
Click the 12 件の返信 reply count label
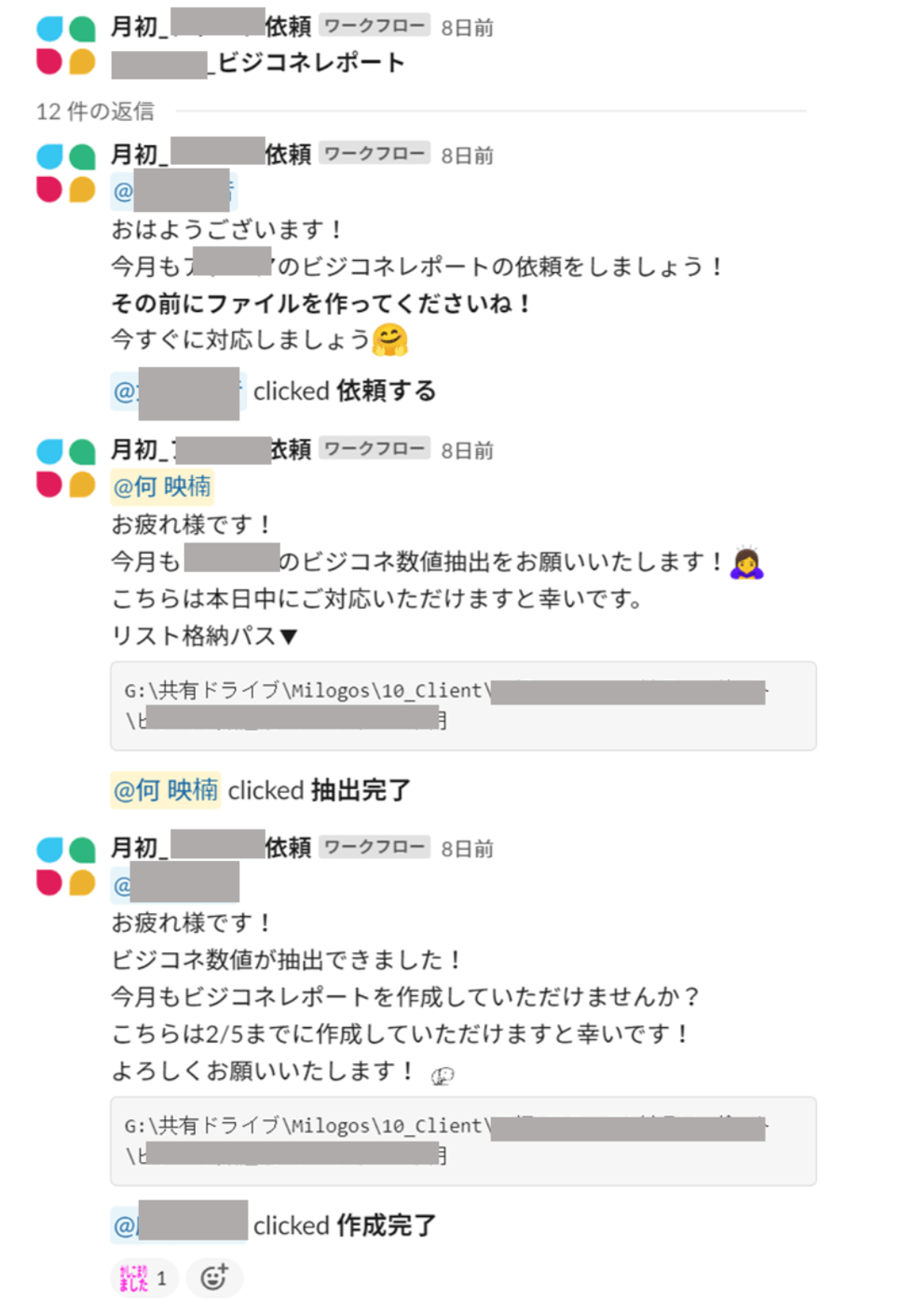(x=96, y=111)
